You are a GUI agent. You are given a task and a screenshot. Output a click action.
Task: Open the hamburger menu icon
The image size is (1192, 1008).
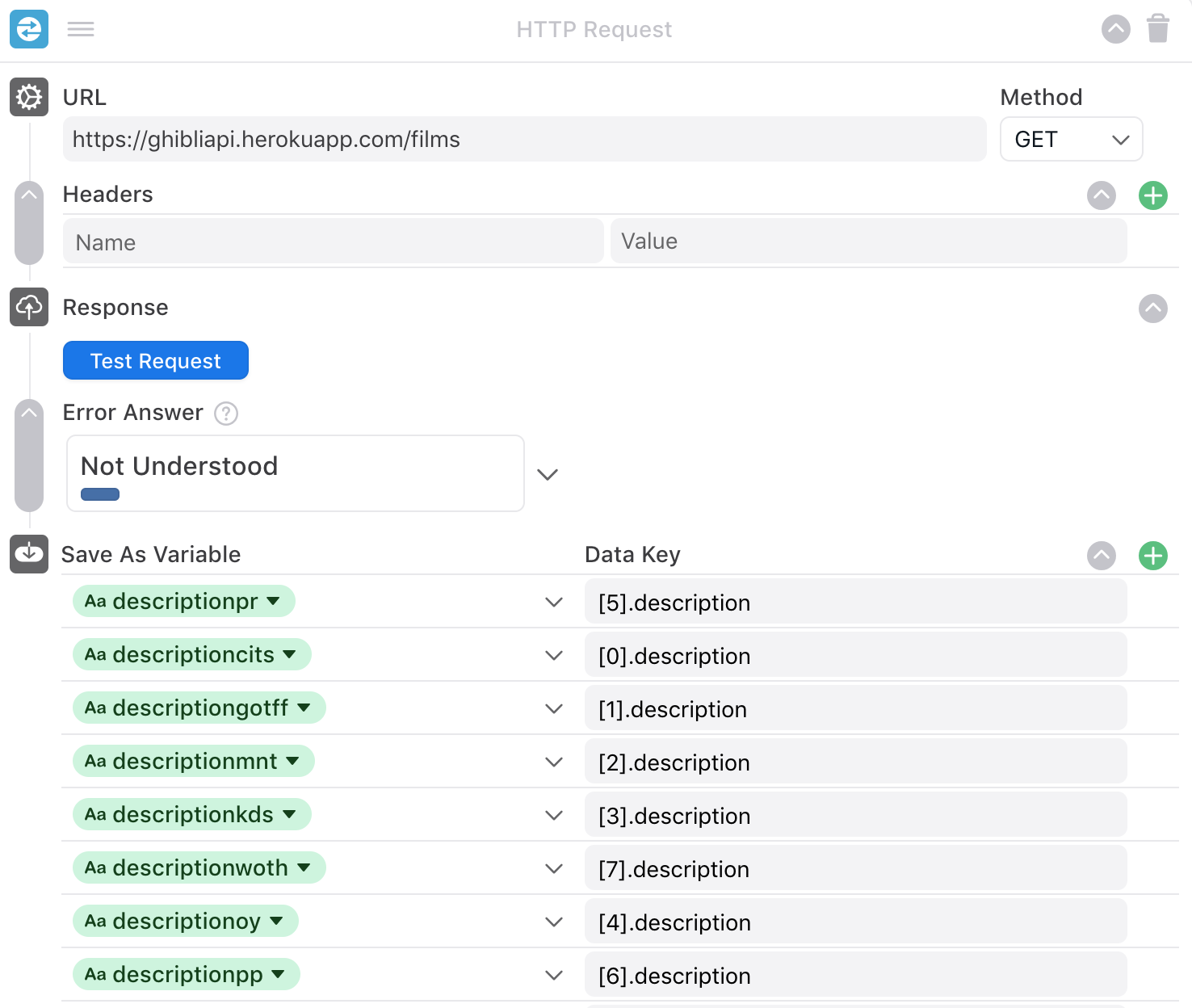(81, 29)
